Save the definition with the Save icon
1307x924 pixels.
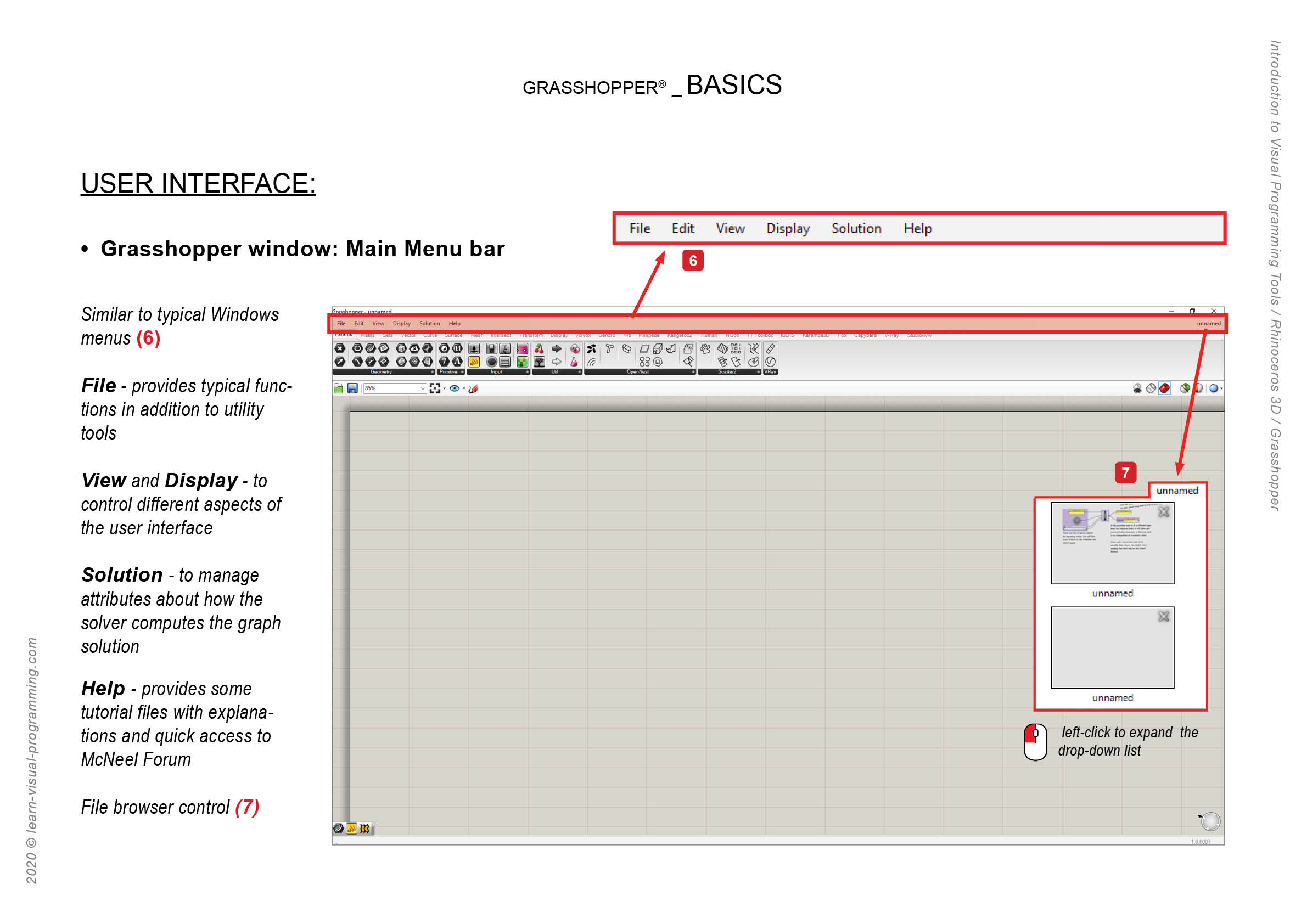coord(353,389)
